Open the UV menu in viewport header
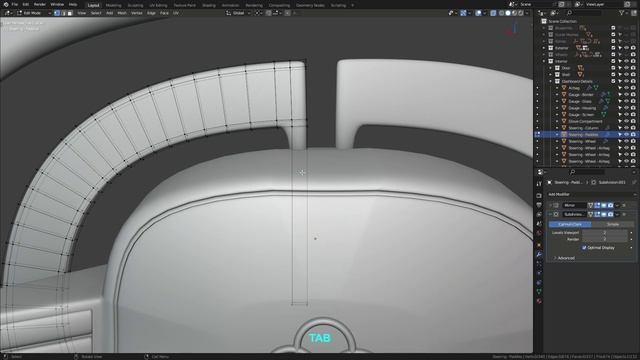This screenshot has width=640, height=360. coord(176,13)
